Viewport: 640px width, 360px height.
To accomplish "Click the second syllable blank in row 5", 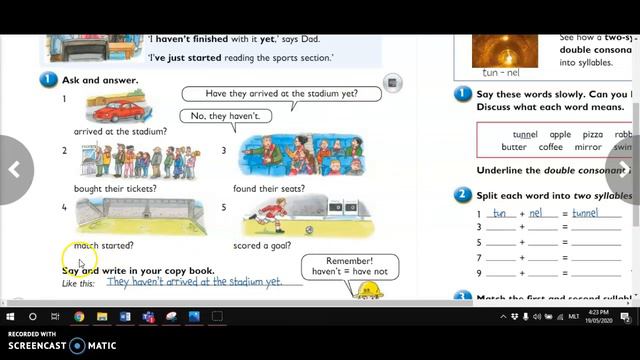I will 543,243.
